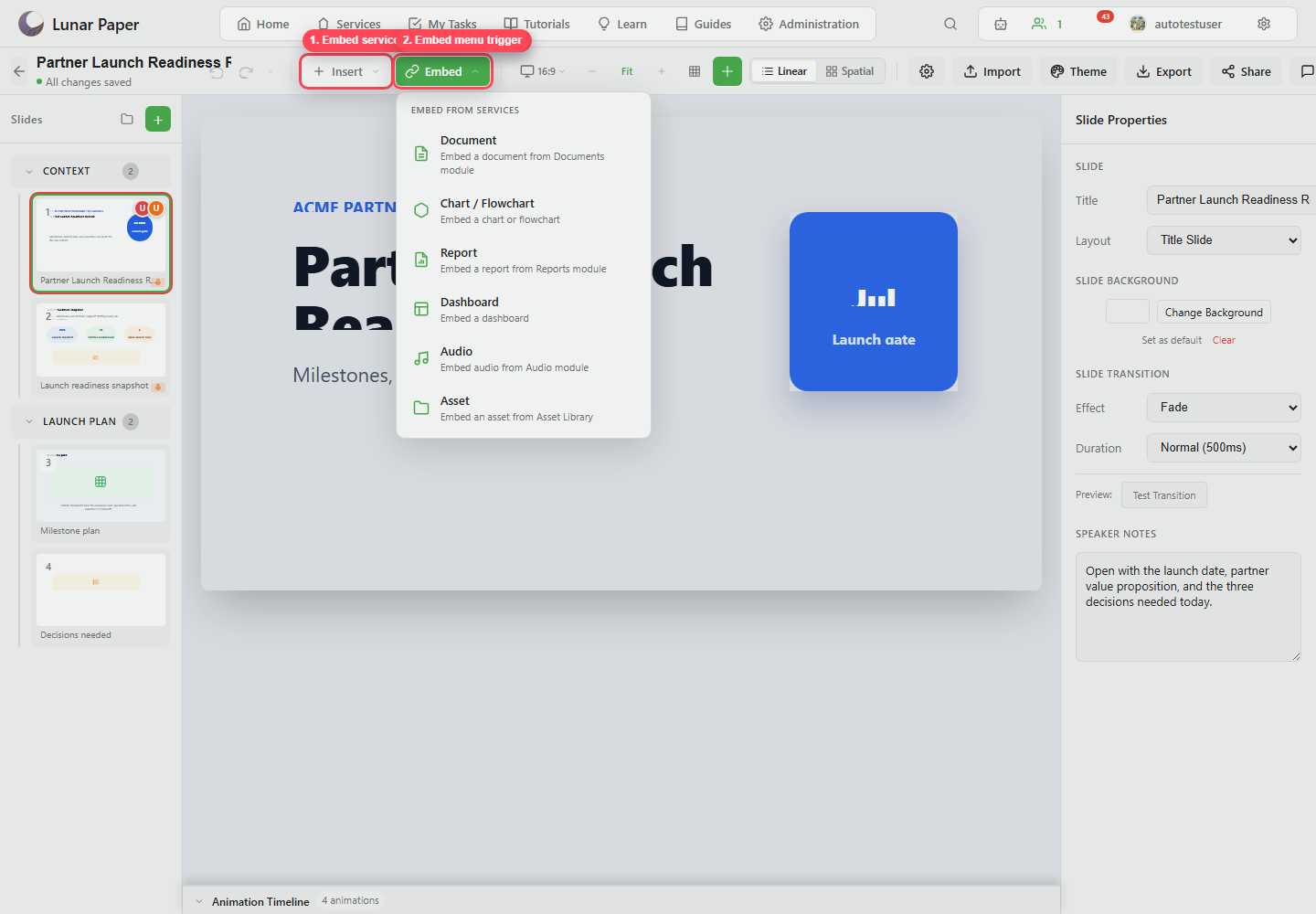Viewport: 1316px width, 914px height.
Task: Choose Report embed option
Action: 524,260
